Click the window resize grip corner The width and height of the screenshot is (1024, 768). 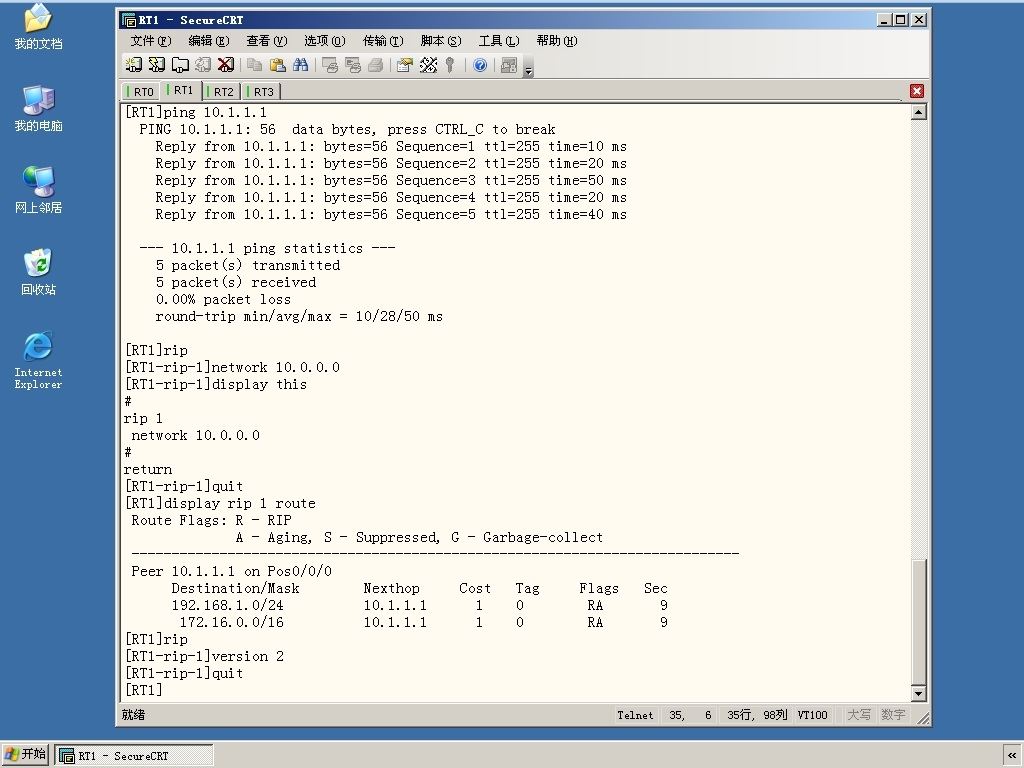(923, 718)
